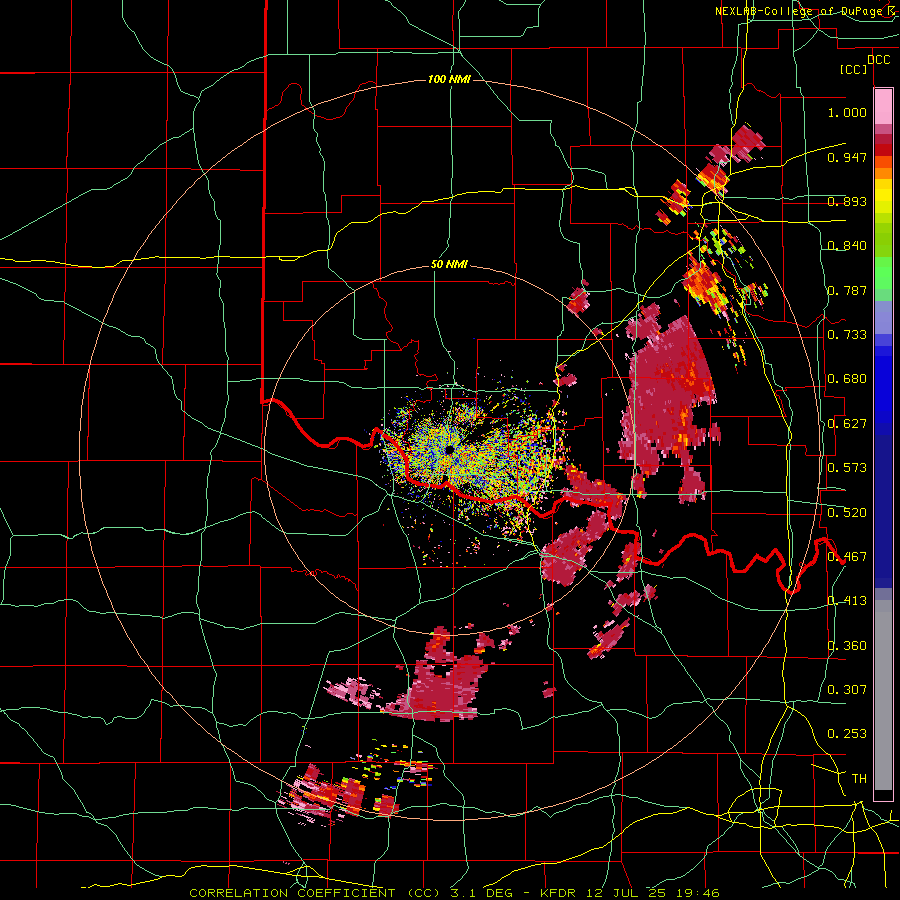Click the 0.253 color scale label
This screenshot has width=900, height=900.
coord(847,734)
